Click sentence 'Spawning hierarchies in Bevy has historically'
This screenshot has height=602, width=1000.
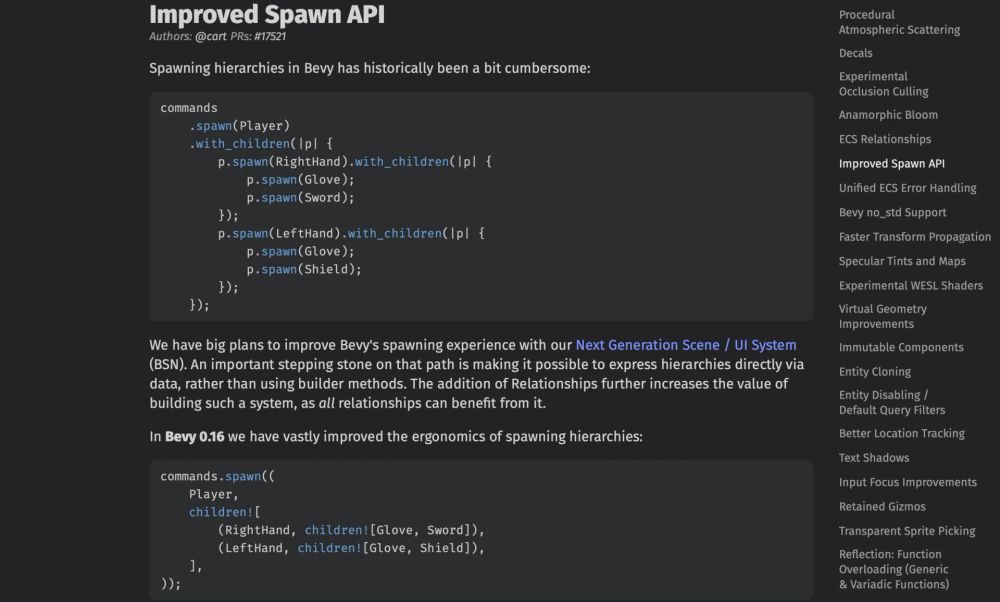pos(370,68)
